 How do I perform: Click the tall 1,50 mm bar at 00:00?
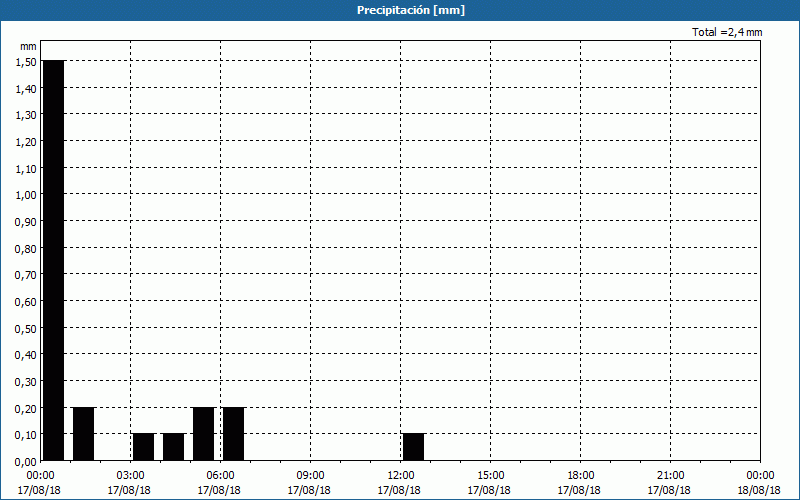coord(54,260)
